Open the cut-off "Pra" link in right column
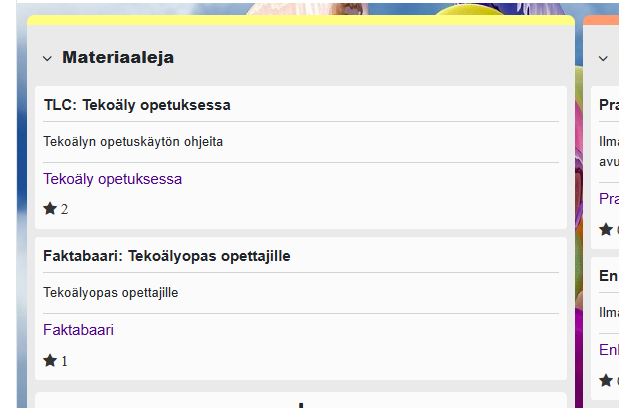The height and width of the screenshot is (408, 619). 609,199
